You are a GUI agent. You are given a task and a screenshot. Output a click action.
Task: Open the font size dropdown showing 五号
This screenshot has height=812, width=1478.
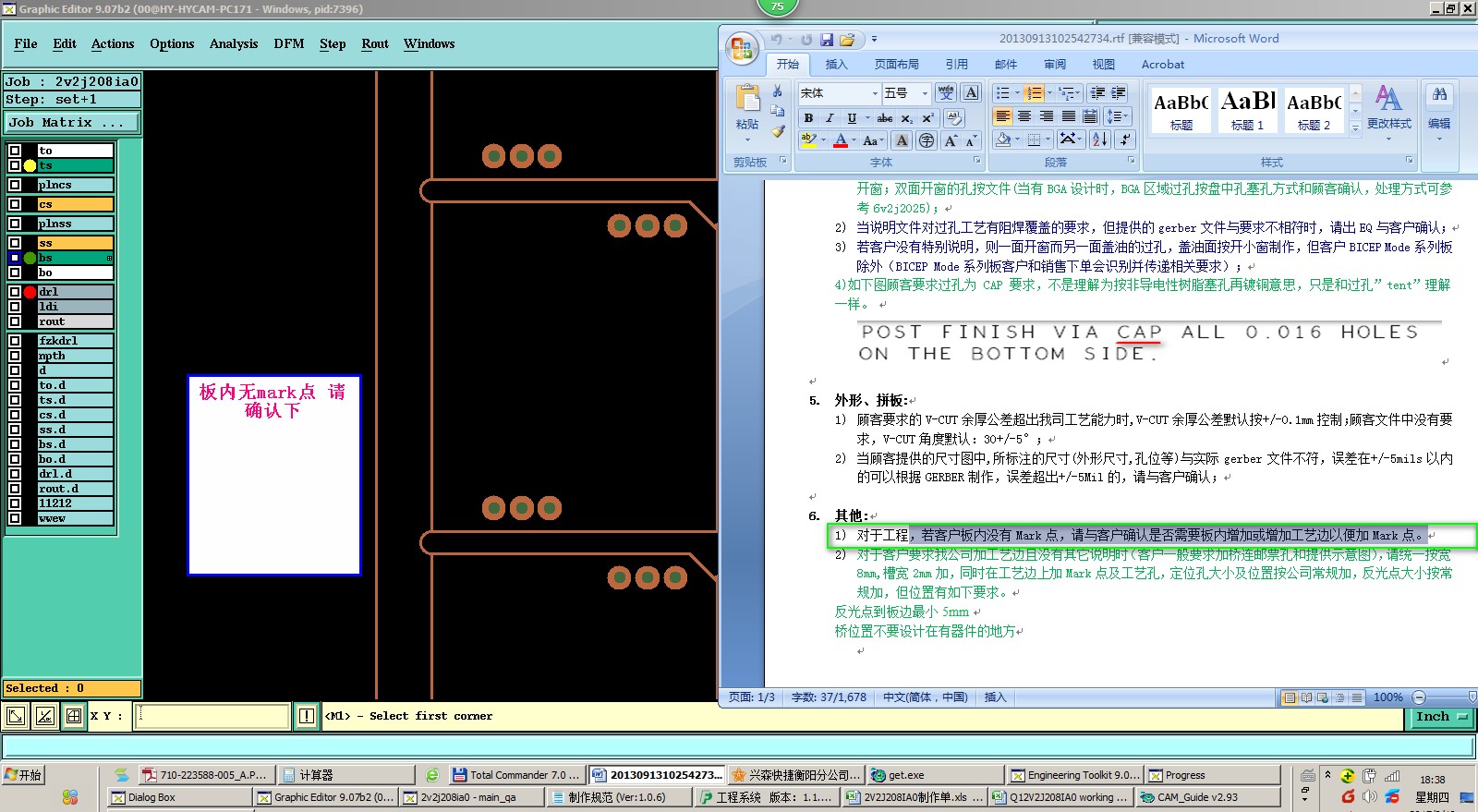coord(924,93)
